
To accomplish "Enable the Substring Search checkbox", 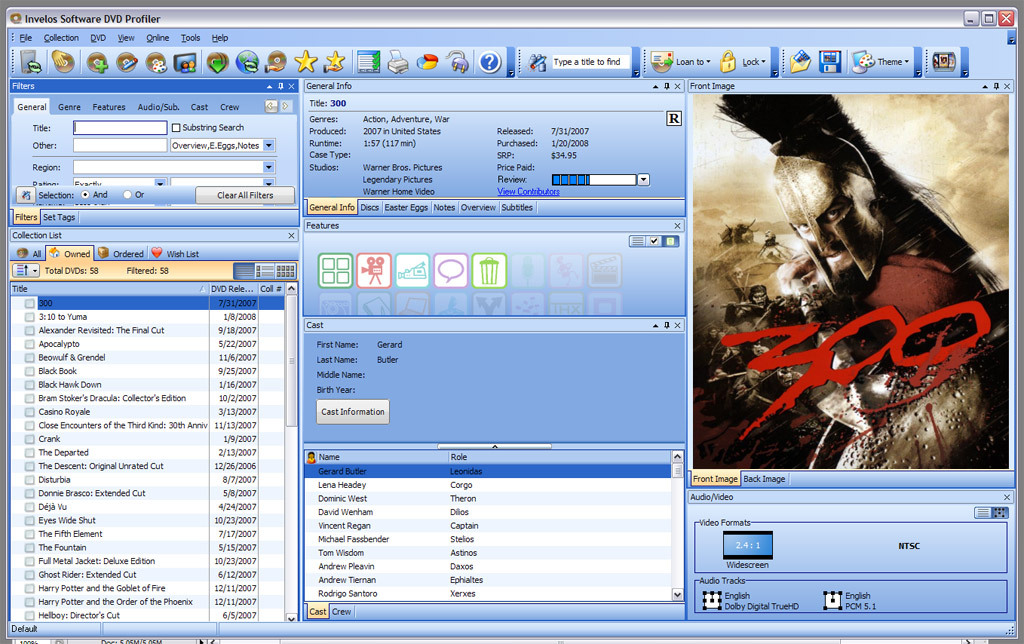I will pos(177,128).
